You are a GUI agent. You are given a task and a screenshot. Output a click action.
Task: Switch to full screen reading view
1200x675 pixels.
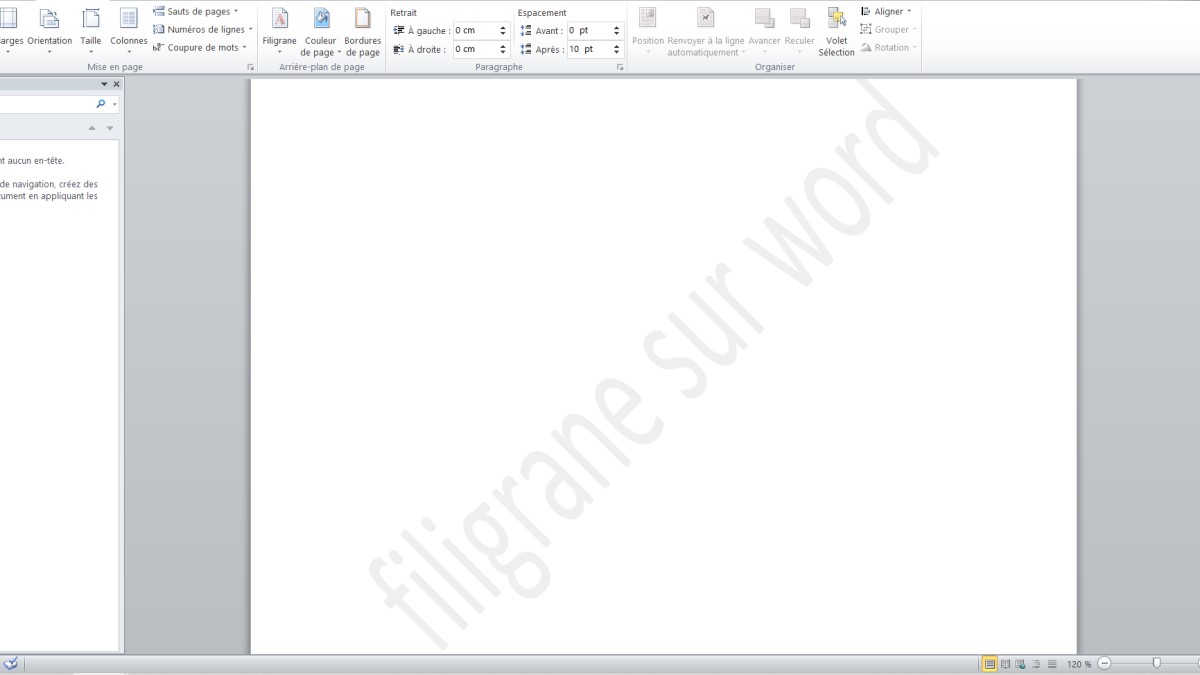tap(1005, 664)
